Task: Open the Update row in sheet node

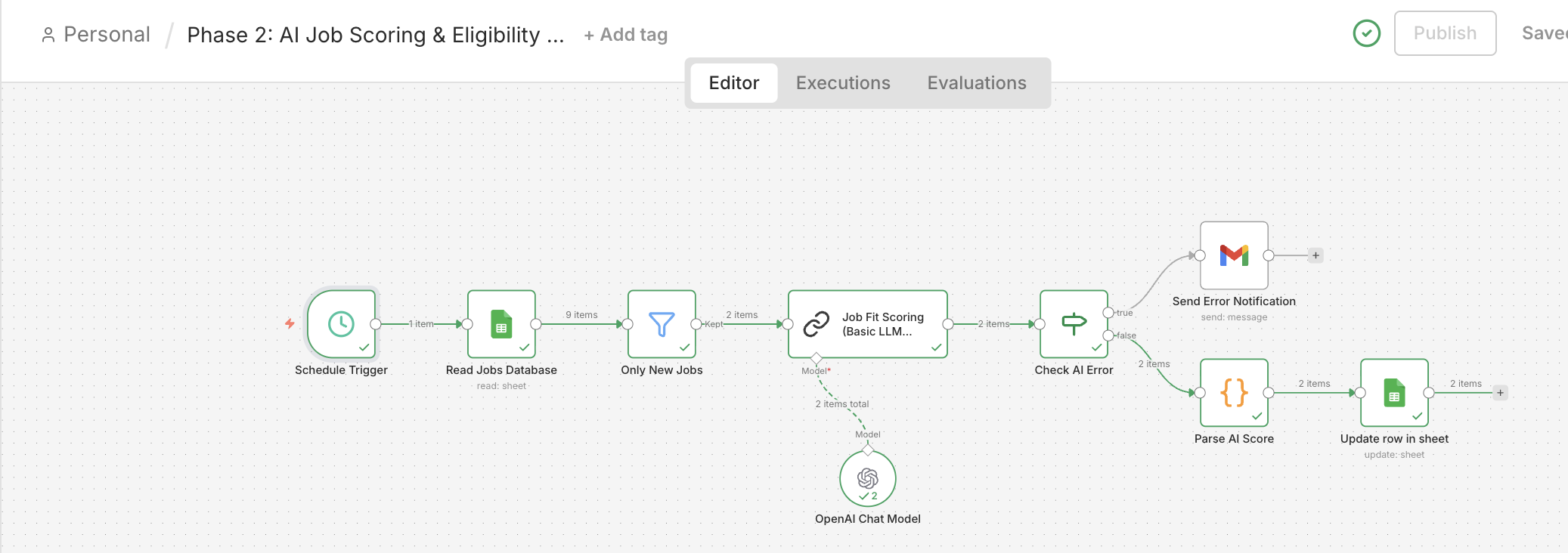Action: point(1394,393)
